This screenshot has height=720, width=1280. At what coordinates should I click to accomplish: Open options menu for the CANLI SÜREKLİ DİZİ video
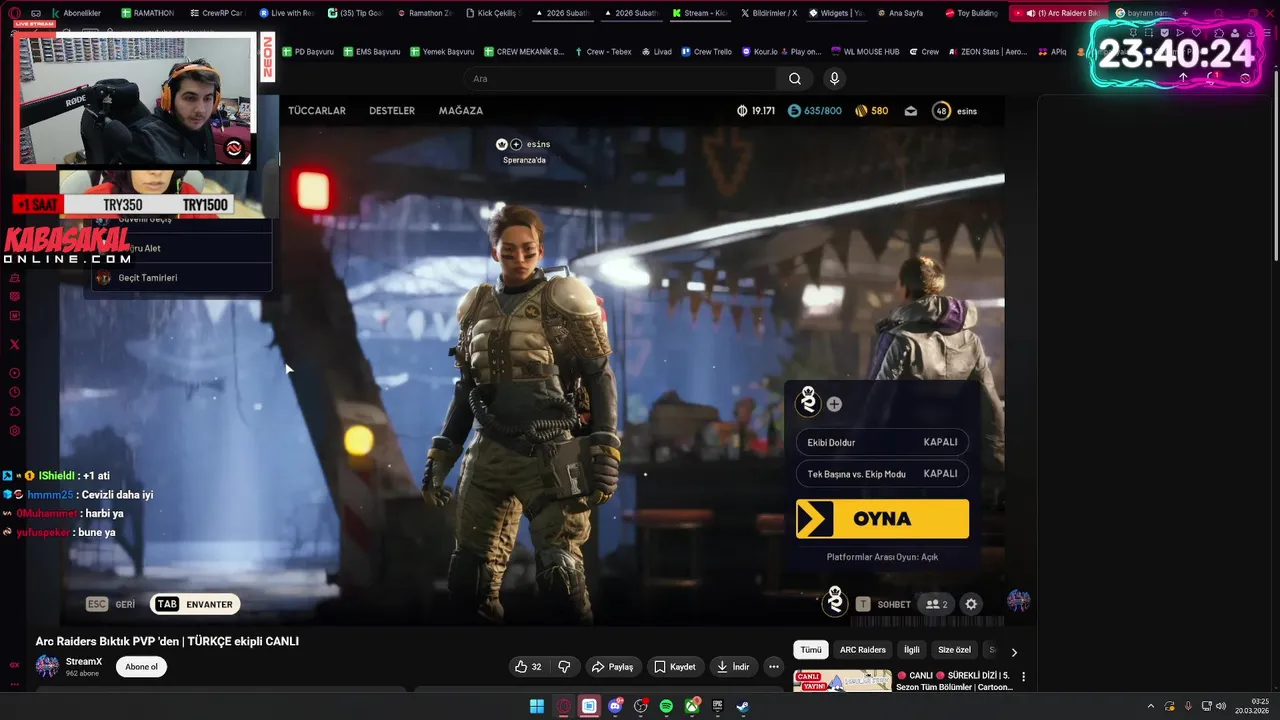tap(1023, 677)
